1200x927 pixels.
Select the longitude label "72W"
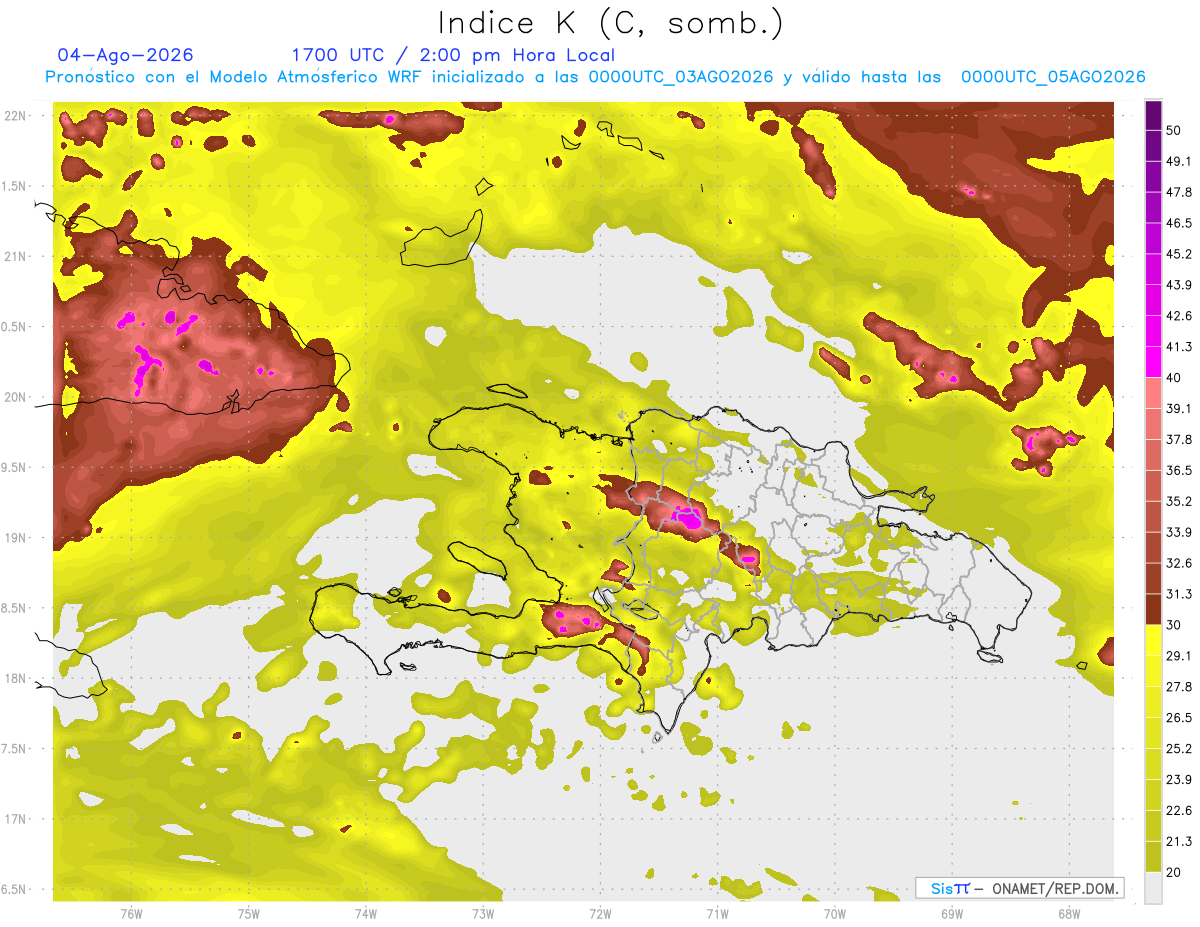coord(600,914)
